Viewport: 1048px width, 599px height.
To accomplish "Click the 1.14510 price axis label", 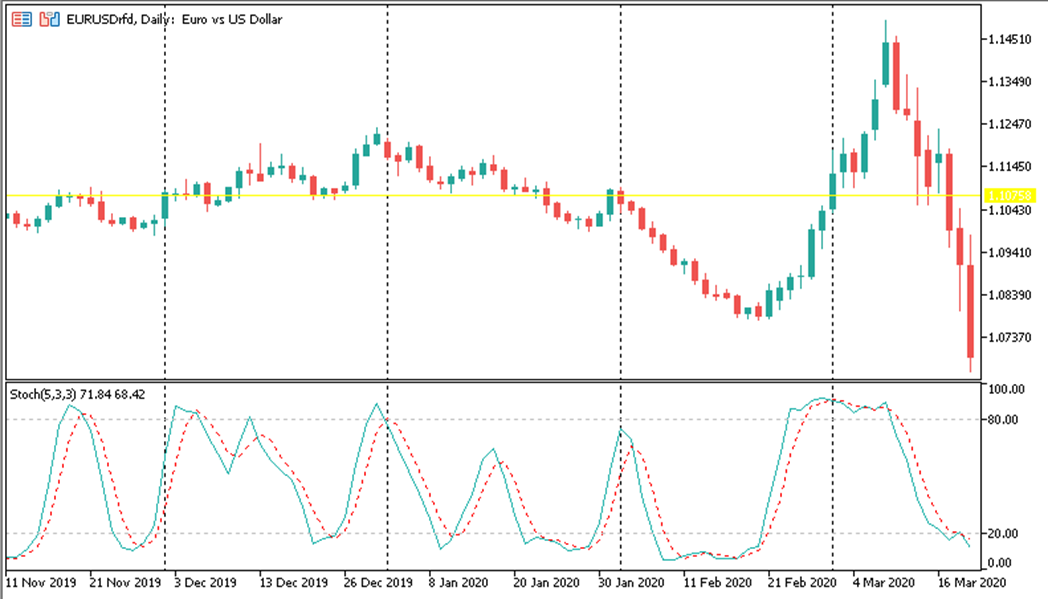I will click(x=1010, y=39).
